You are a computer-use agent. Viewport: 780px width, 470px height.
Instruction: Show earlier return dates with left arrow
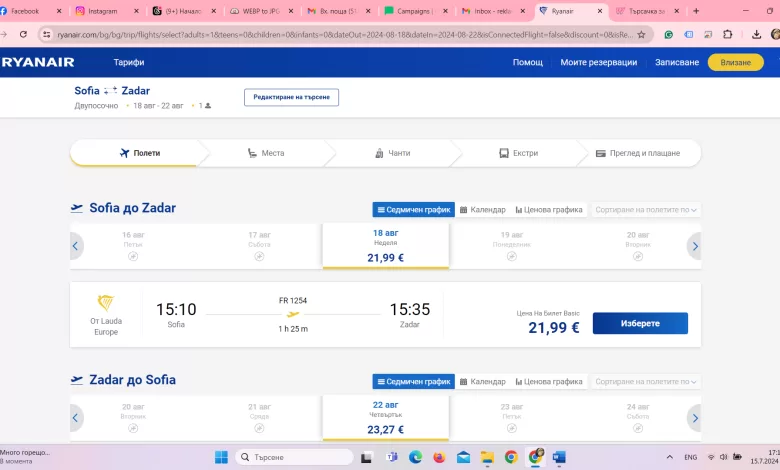(76, 418)
